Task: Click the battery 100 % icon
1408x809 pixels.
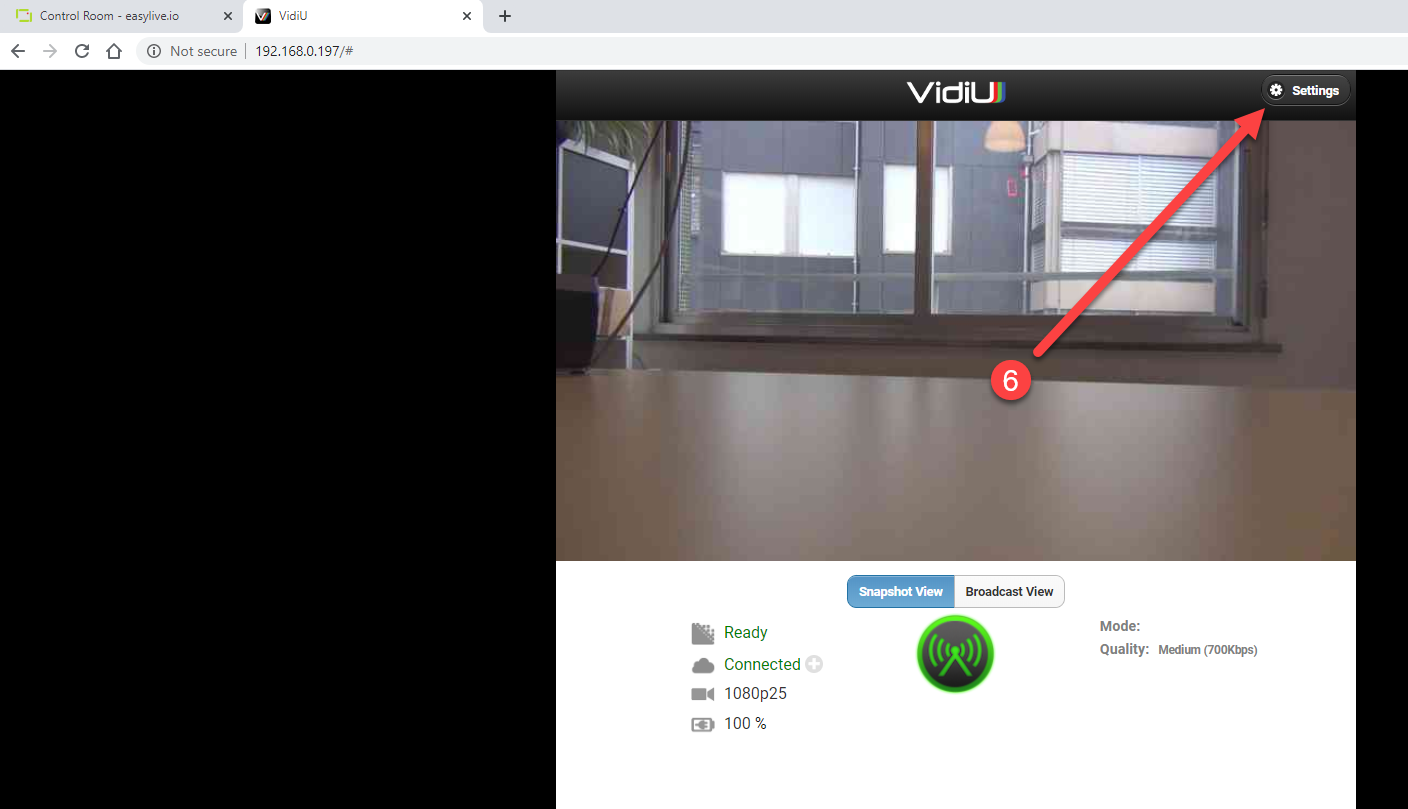Action: [x=703, y=724]
